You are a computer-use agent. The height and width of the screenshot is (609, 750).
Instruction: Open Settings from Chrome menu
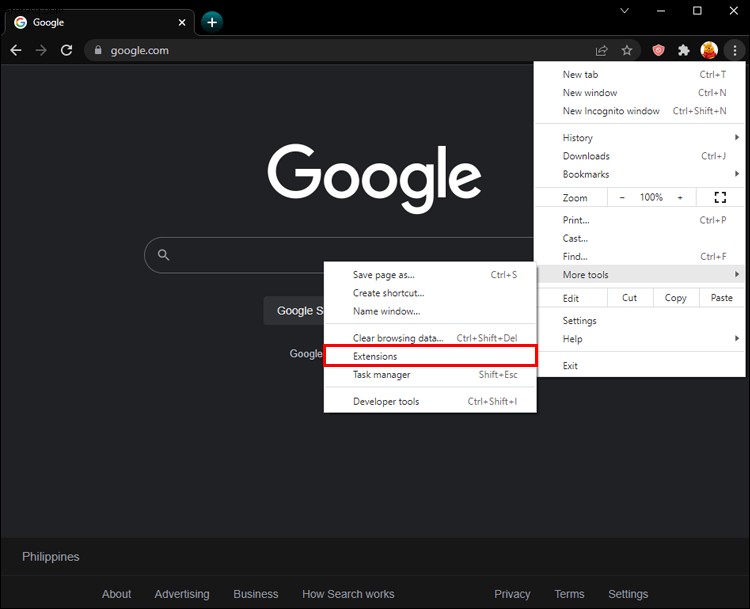tap(640, 321)
